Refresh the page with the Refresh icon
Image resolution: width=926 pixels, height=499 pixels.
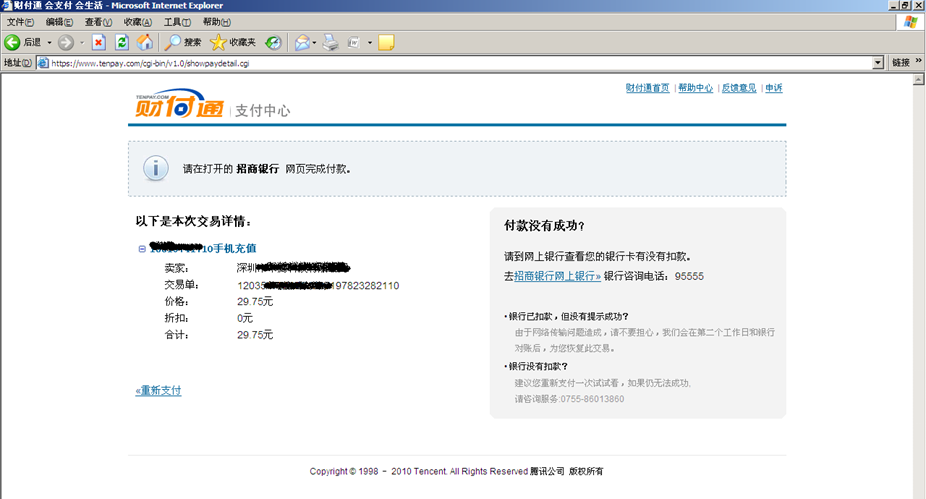pos(122,42)
